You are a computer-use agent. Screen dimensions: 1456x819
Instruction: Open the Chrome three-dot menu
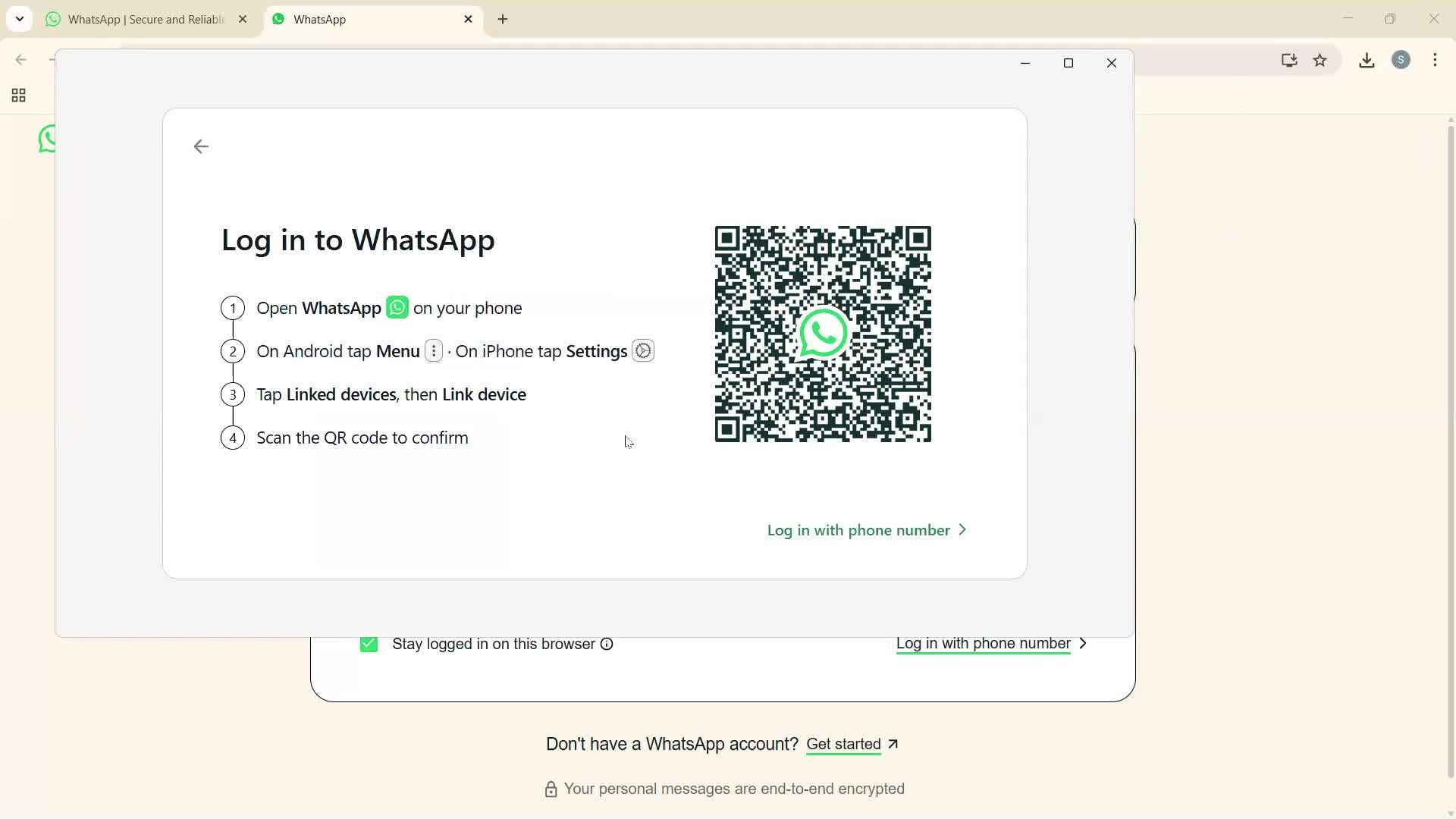pyautogui.click(x=1436, y=60)
